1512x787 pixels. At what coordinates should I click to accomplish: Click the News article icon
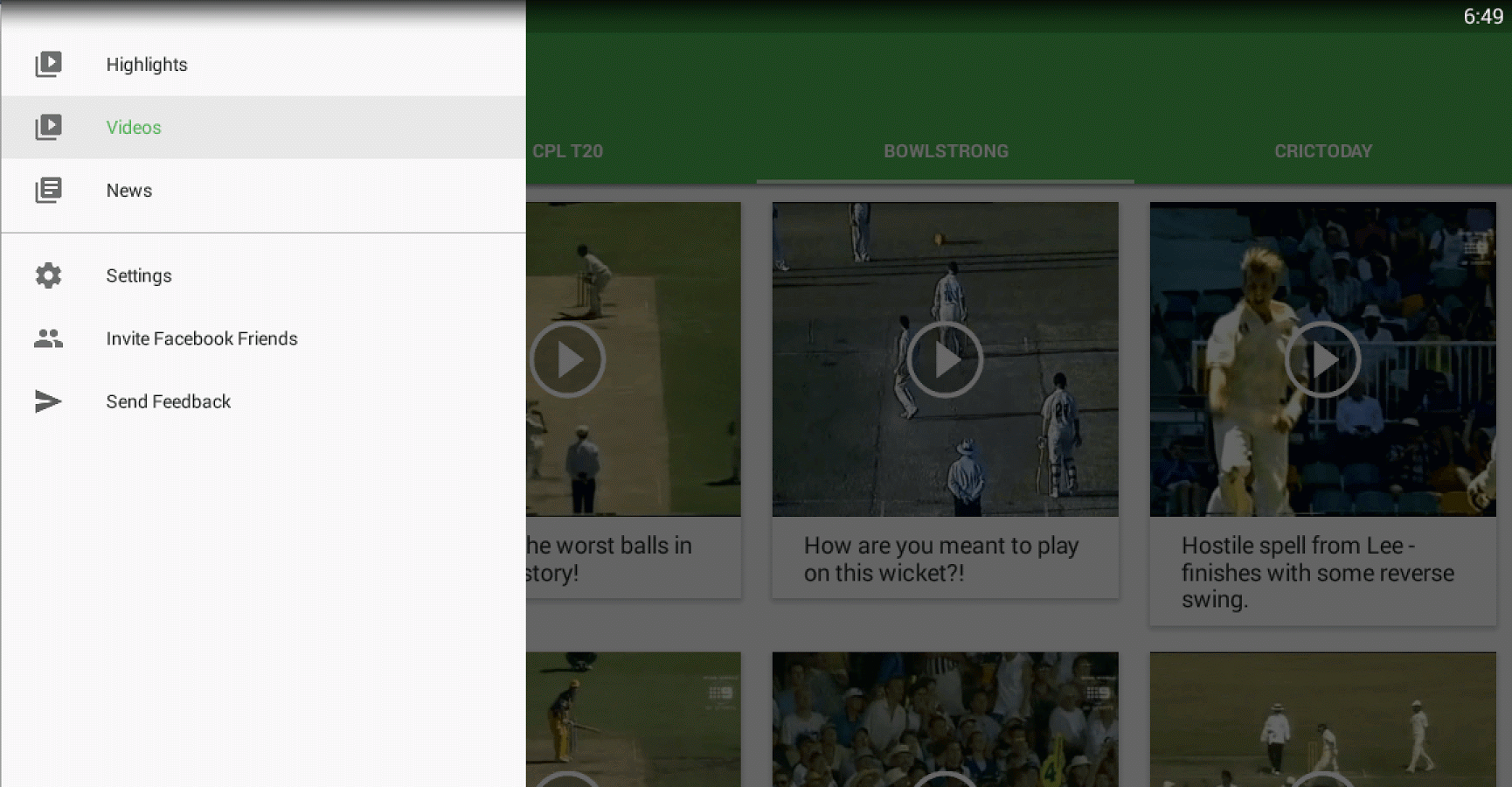click(49, 190)
